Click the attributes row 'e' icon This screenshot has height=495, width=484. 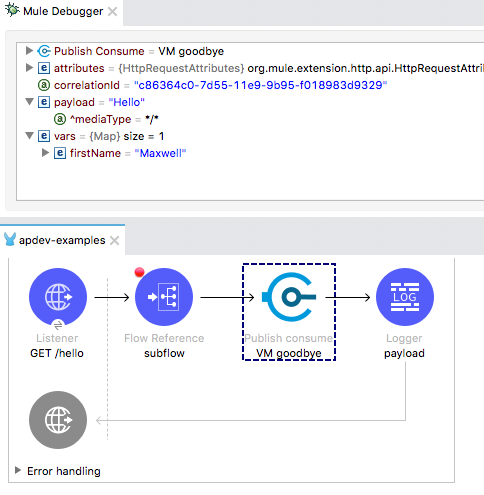44,68
